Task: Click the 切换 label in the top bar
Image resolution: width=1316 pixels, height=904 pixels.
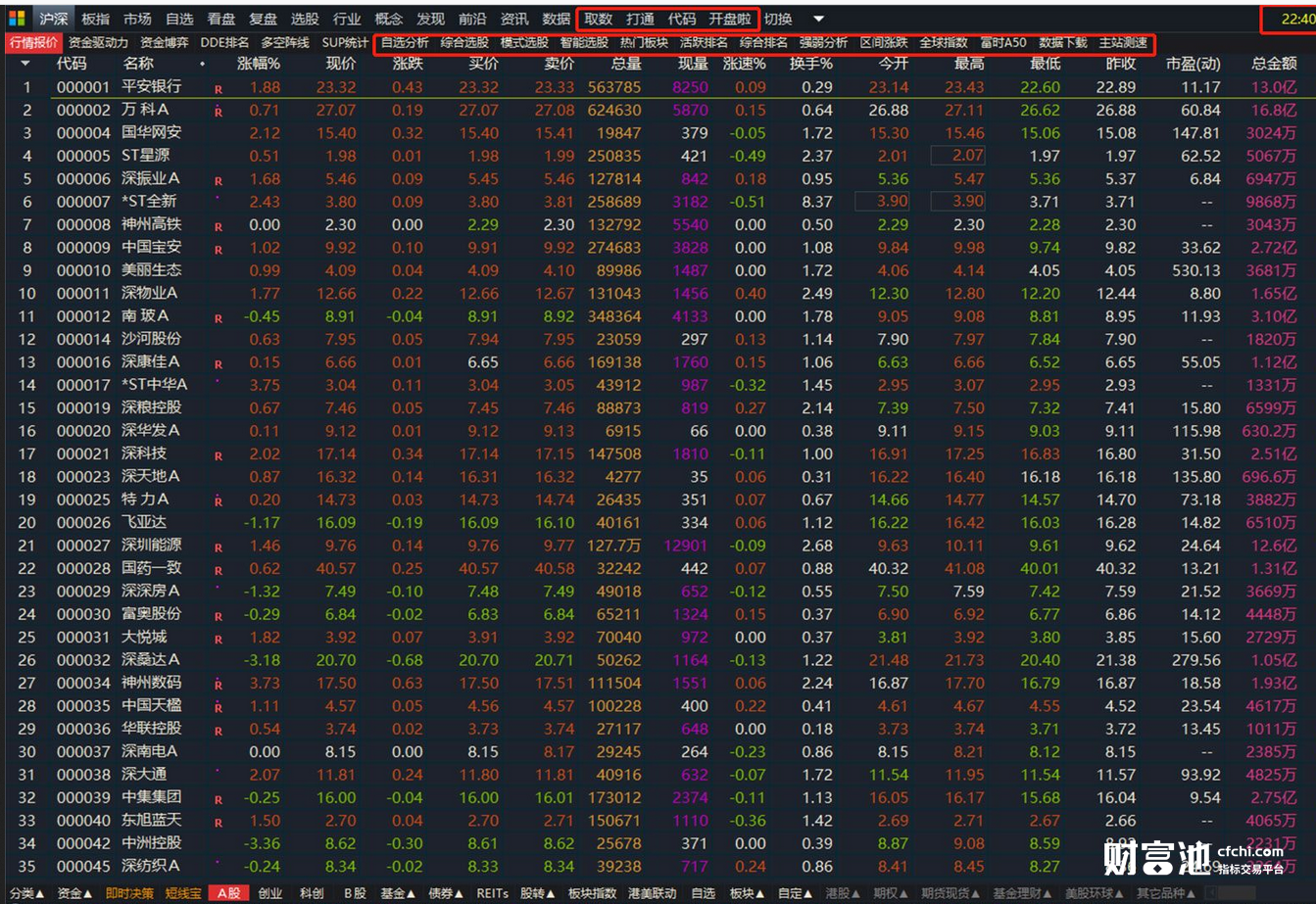Action: click(x=778, y=19)
